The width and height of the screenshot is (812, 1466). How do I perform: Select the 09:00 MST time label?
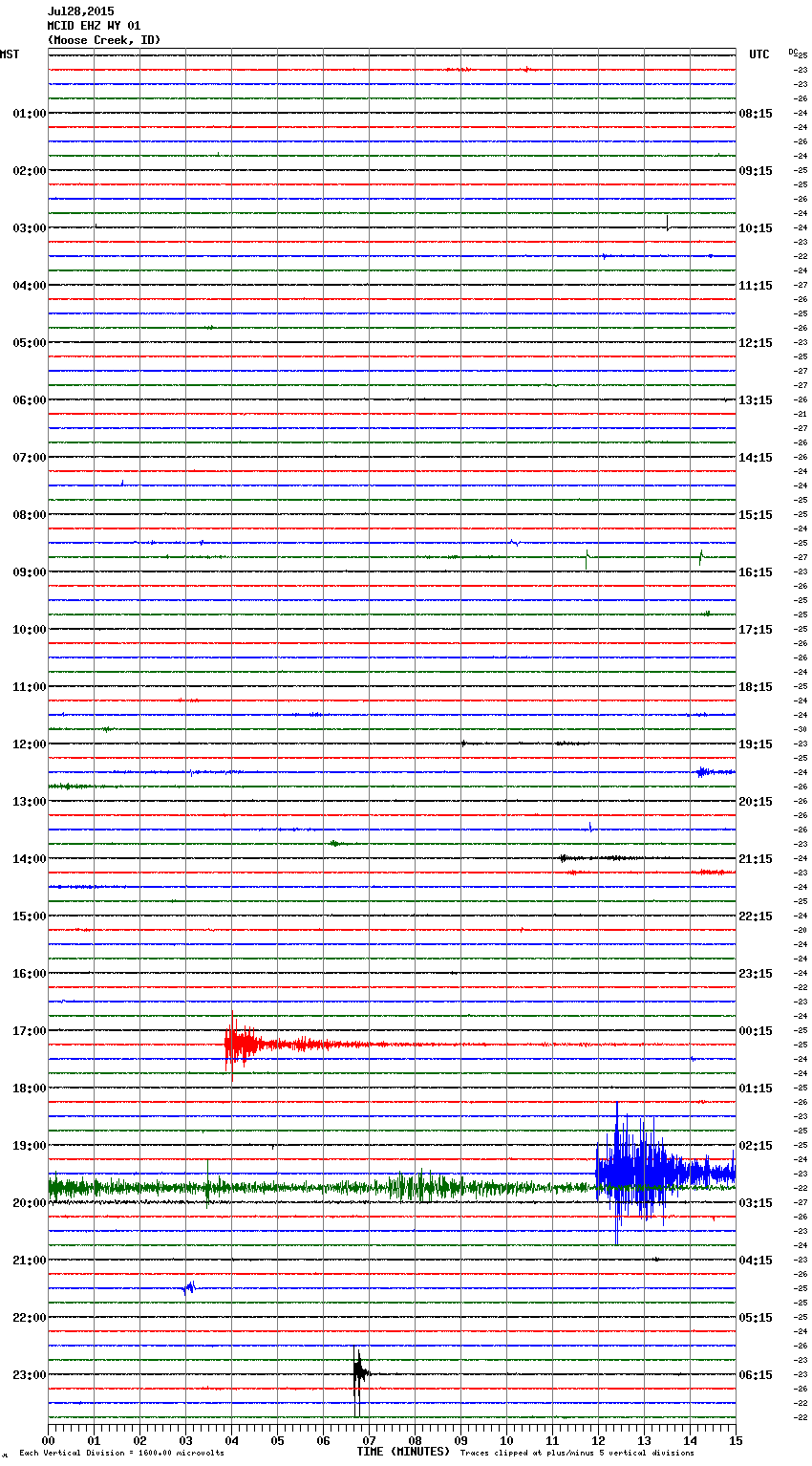pos(29,571)
